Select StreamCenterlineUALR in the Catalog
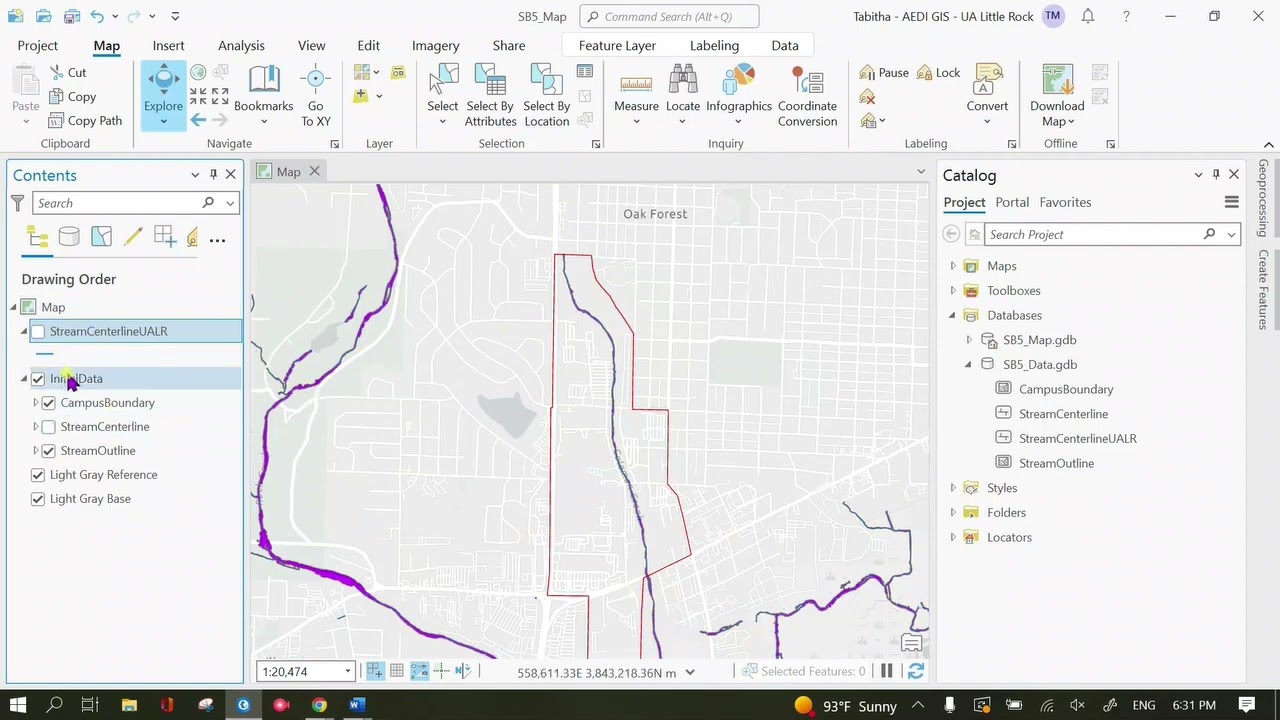This screenshot has width=1280, height=720. [1077, 438]
